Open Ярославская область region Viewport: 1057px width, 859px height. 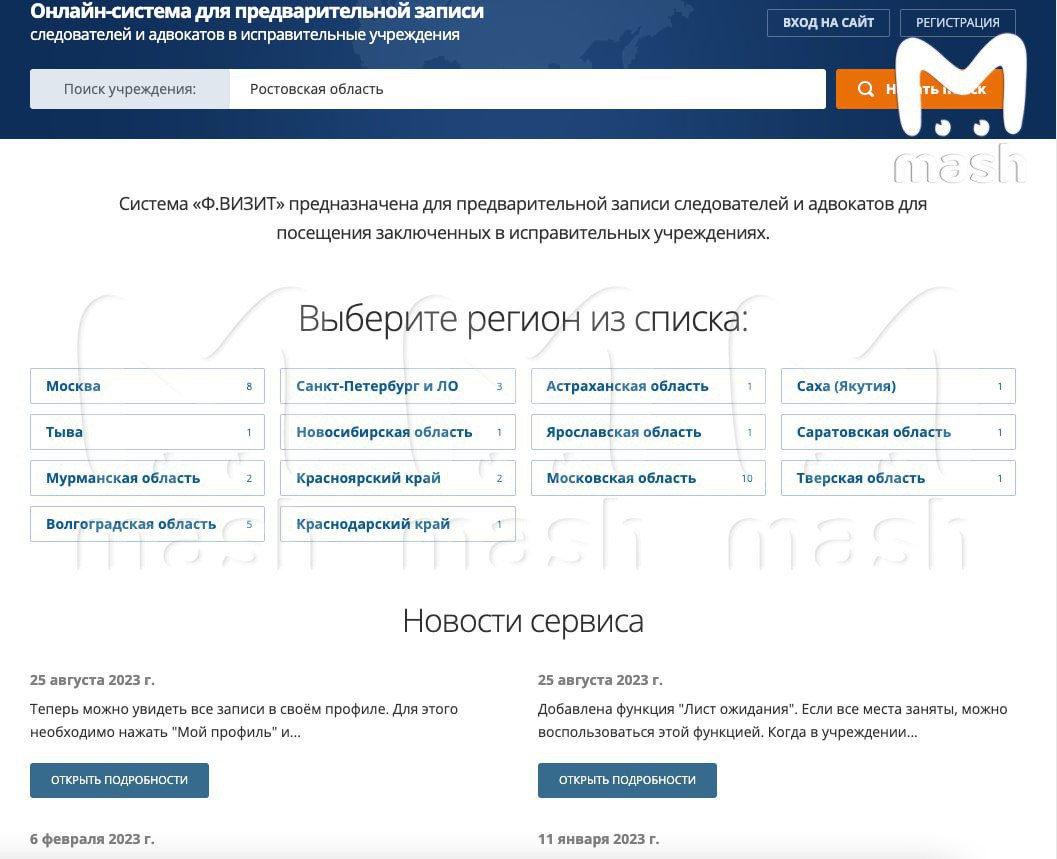click(x=647, y=432)
